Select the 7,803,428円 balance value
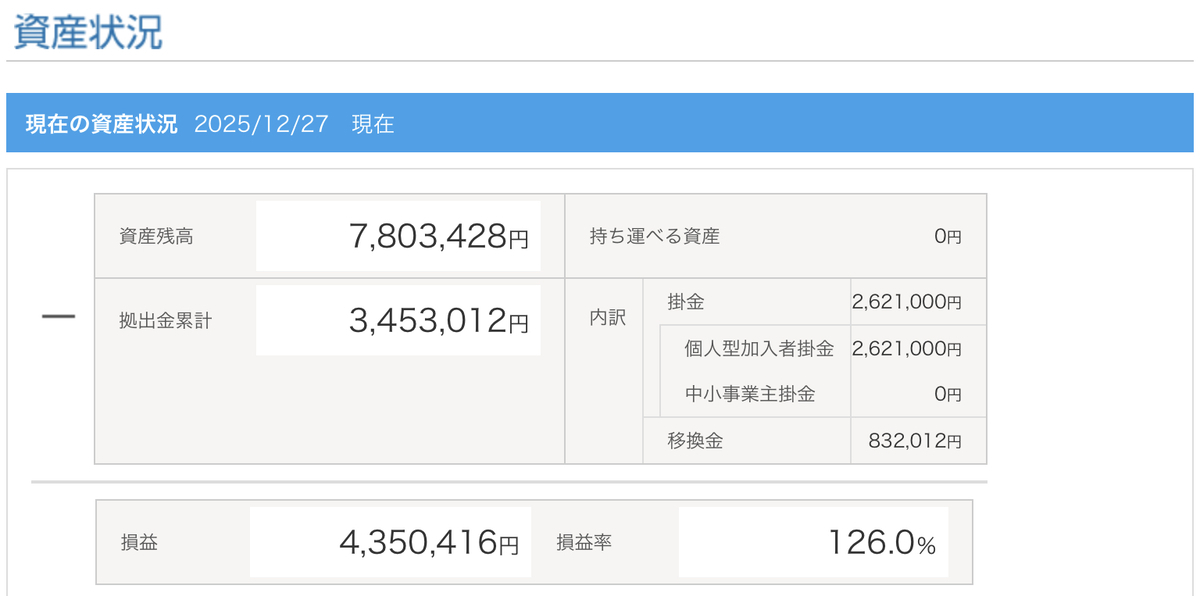The width and height of the screenshot is (1200, 596). pos(438,237)
